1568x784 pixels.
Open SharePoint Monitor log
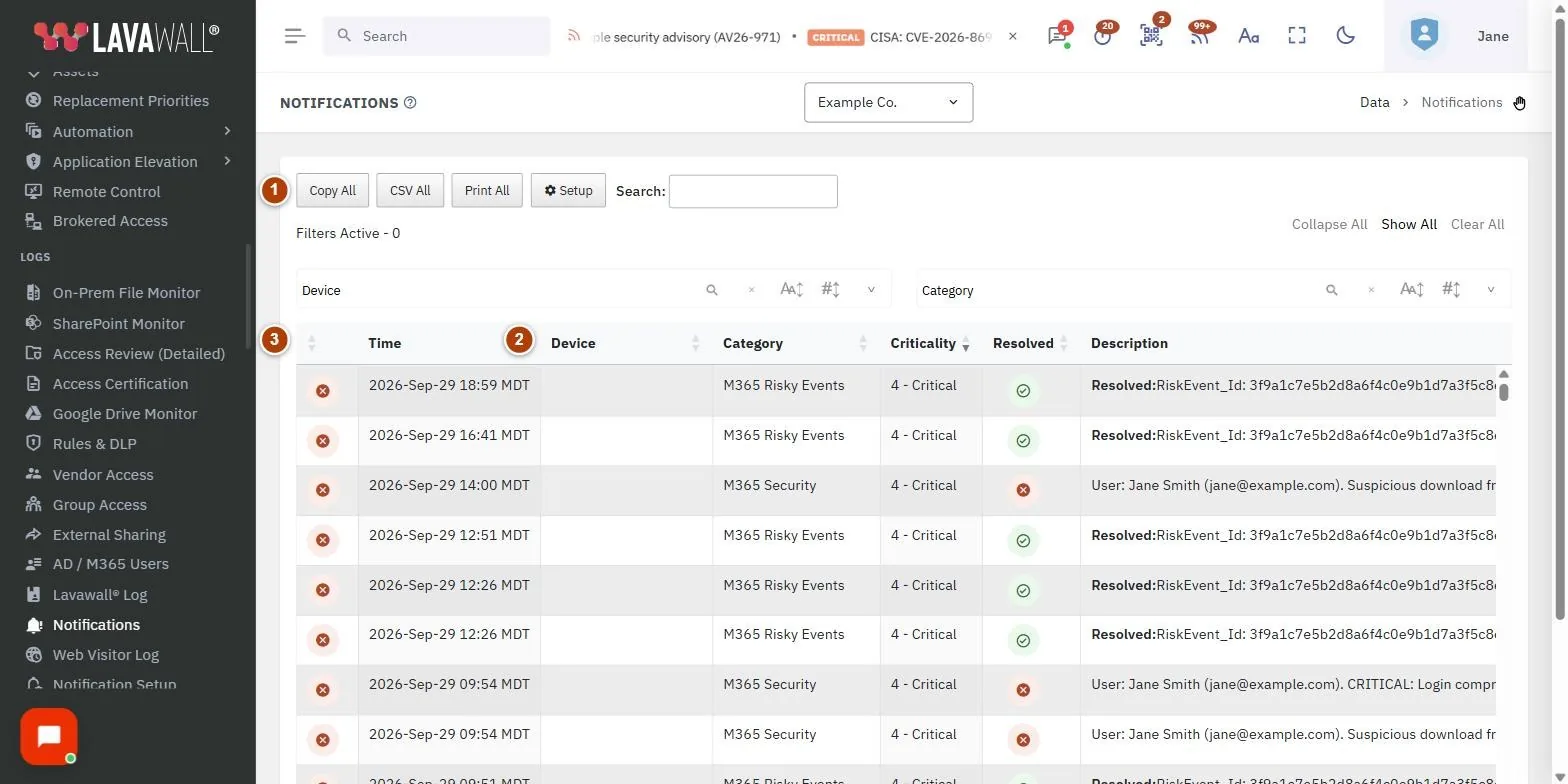pyautogui.click(x=118, y=324)
